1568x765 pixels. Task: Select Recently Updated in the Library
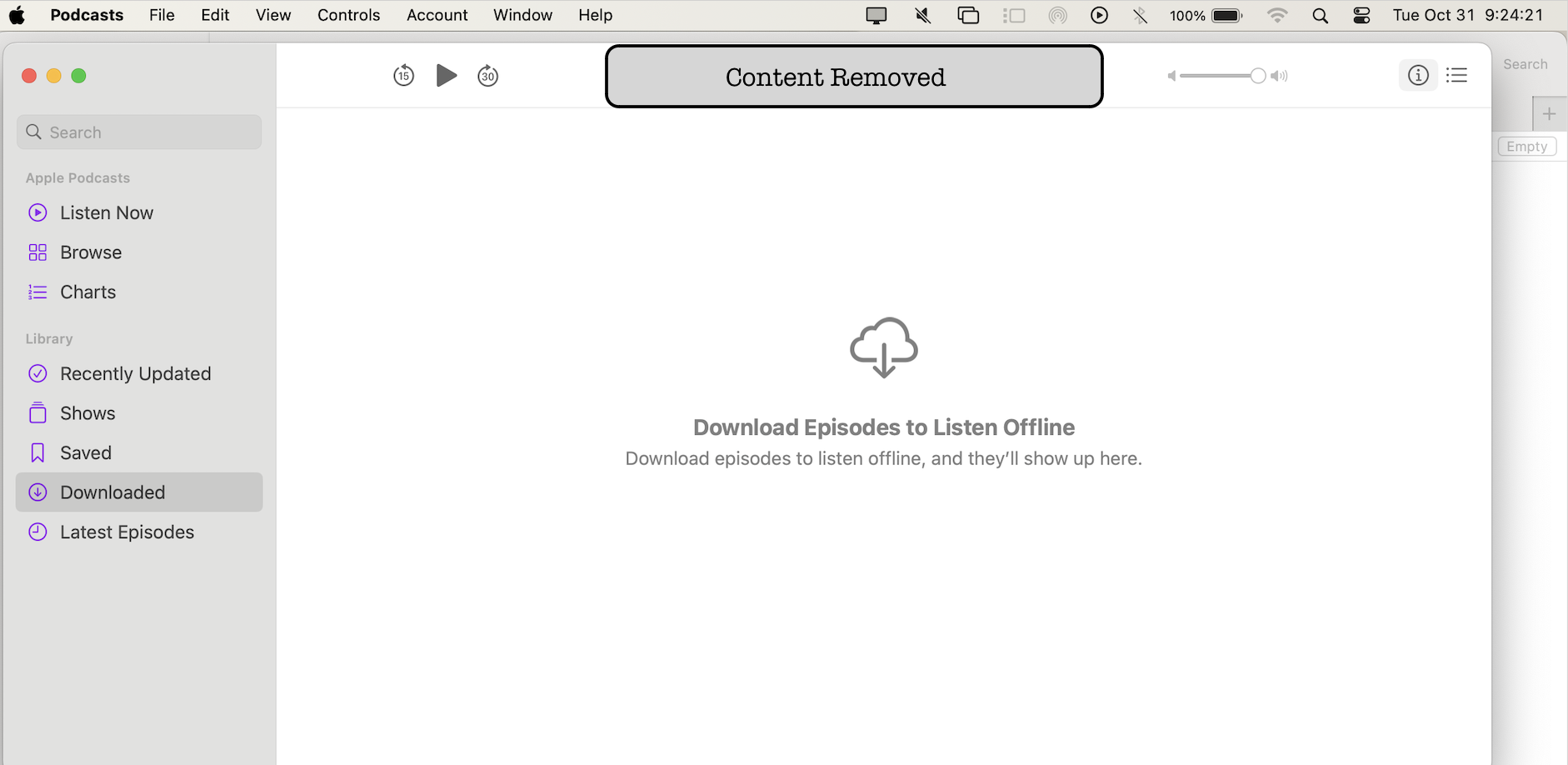(135, 373)
